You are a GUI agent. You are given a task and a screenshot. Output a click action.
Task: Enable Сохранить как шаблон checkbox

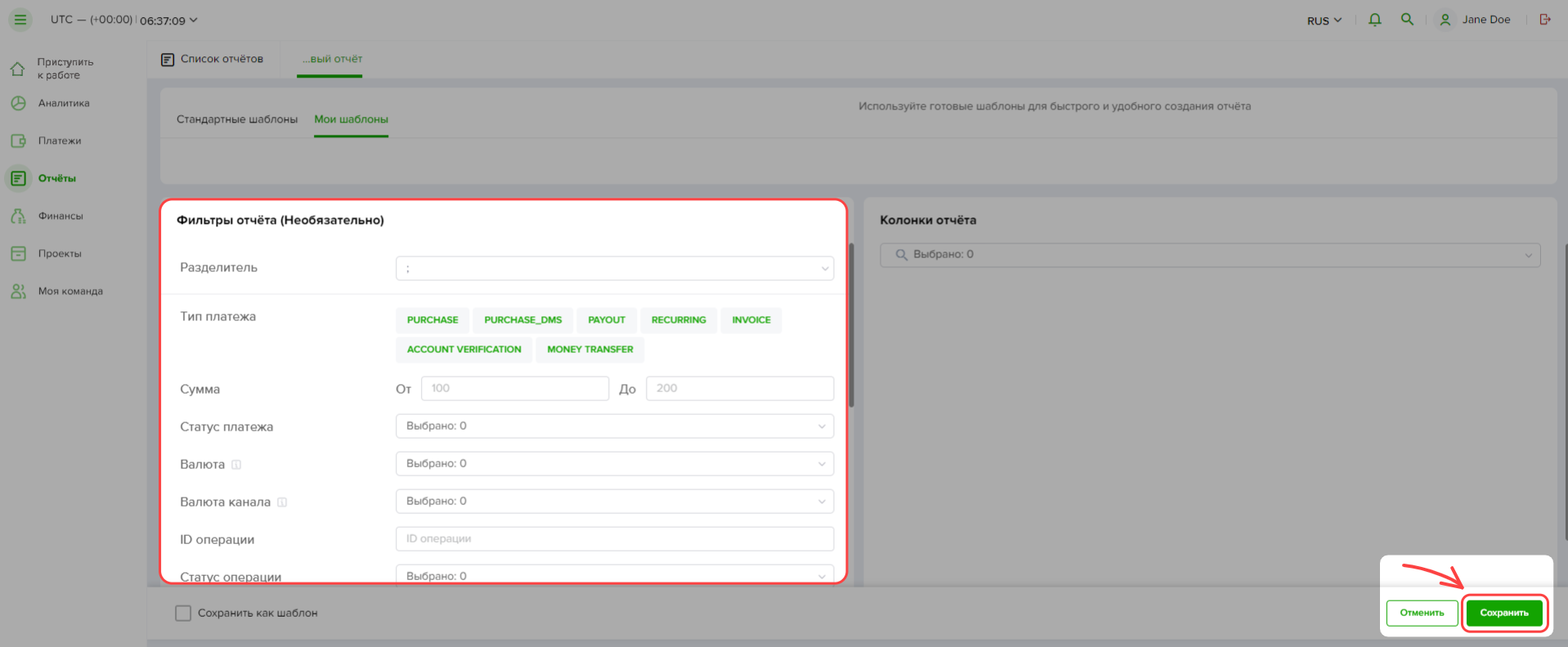[x=183, y=613]
